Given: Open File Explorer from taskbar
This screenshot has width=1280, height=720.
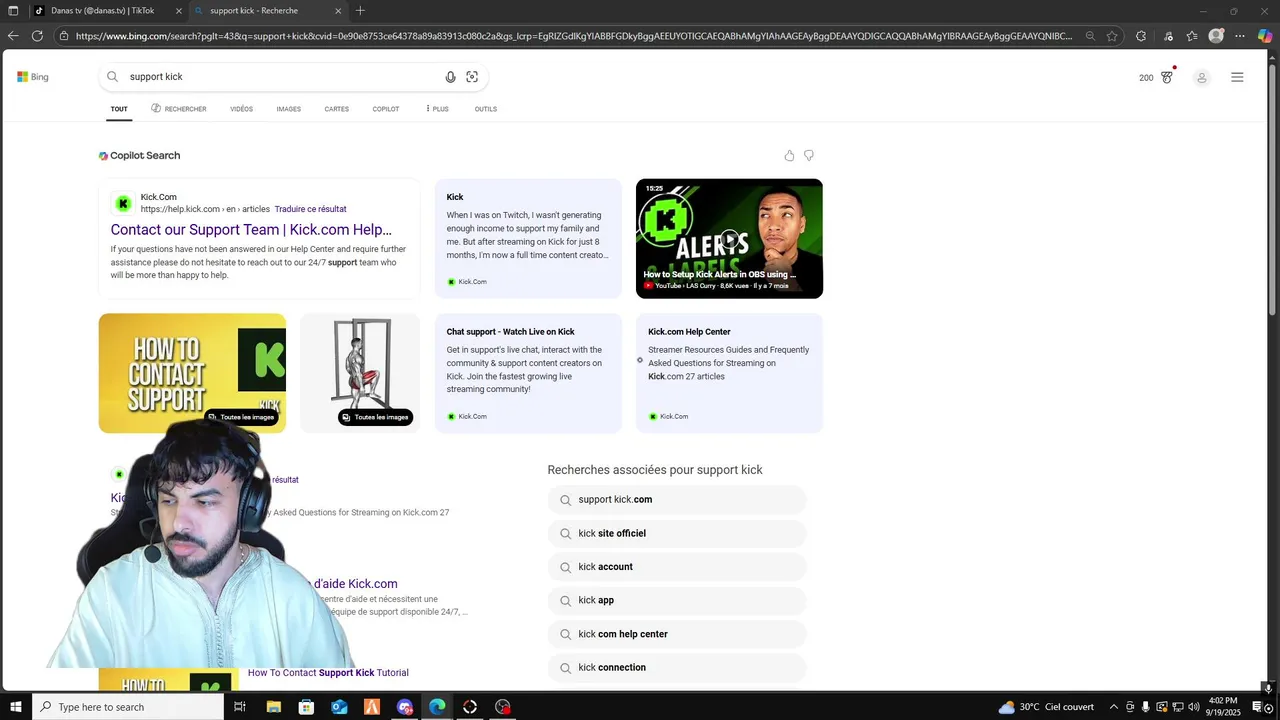Looking at the screenshot, I should pyautogui.click(x=274, y=707).
